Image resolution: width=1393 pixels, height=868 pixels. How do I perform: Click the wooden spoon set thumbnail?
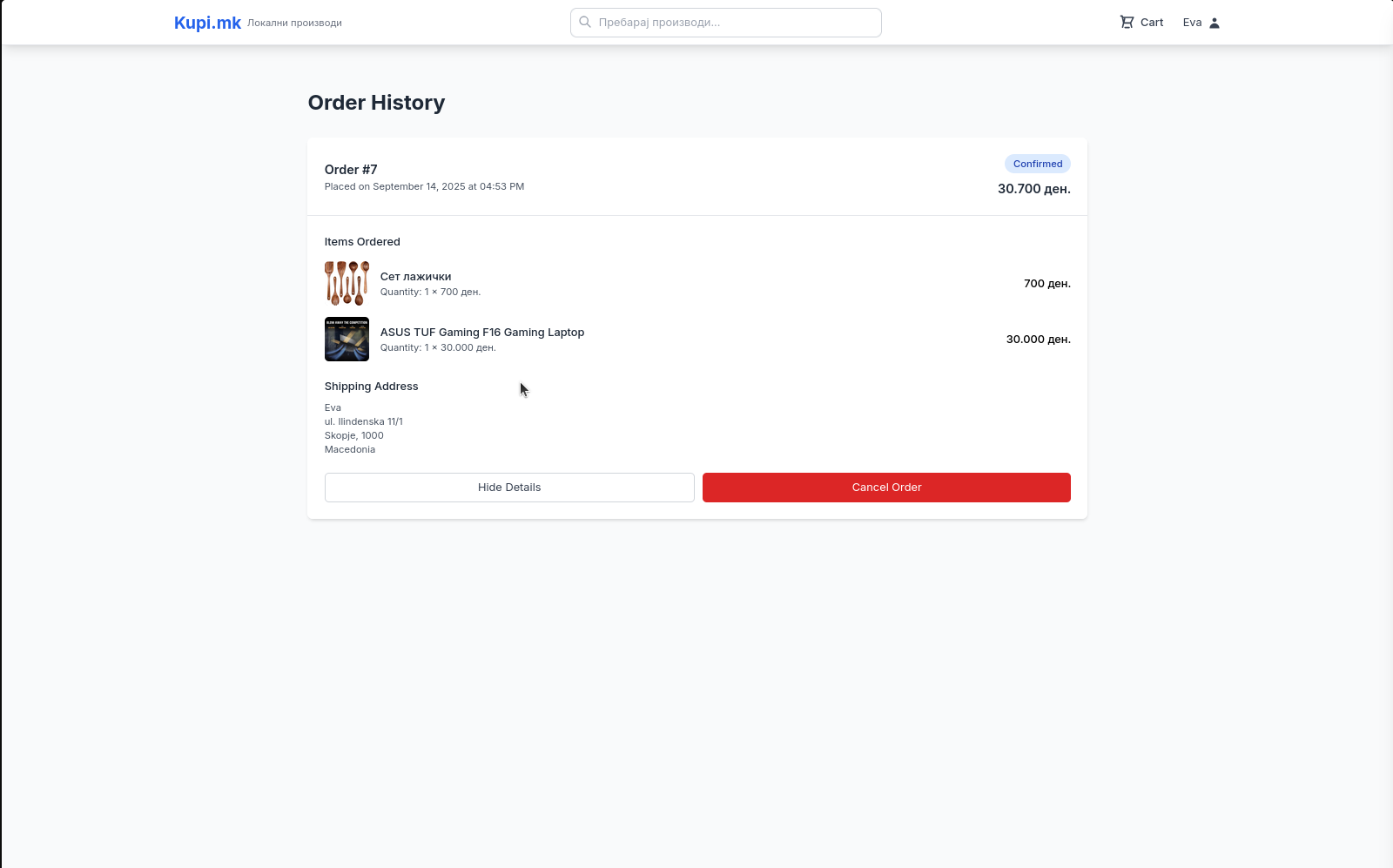(347, 284)
